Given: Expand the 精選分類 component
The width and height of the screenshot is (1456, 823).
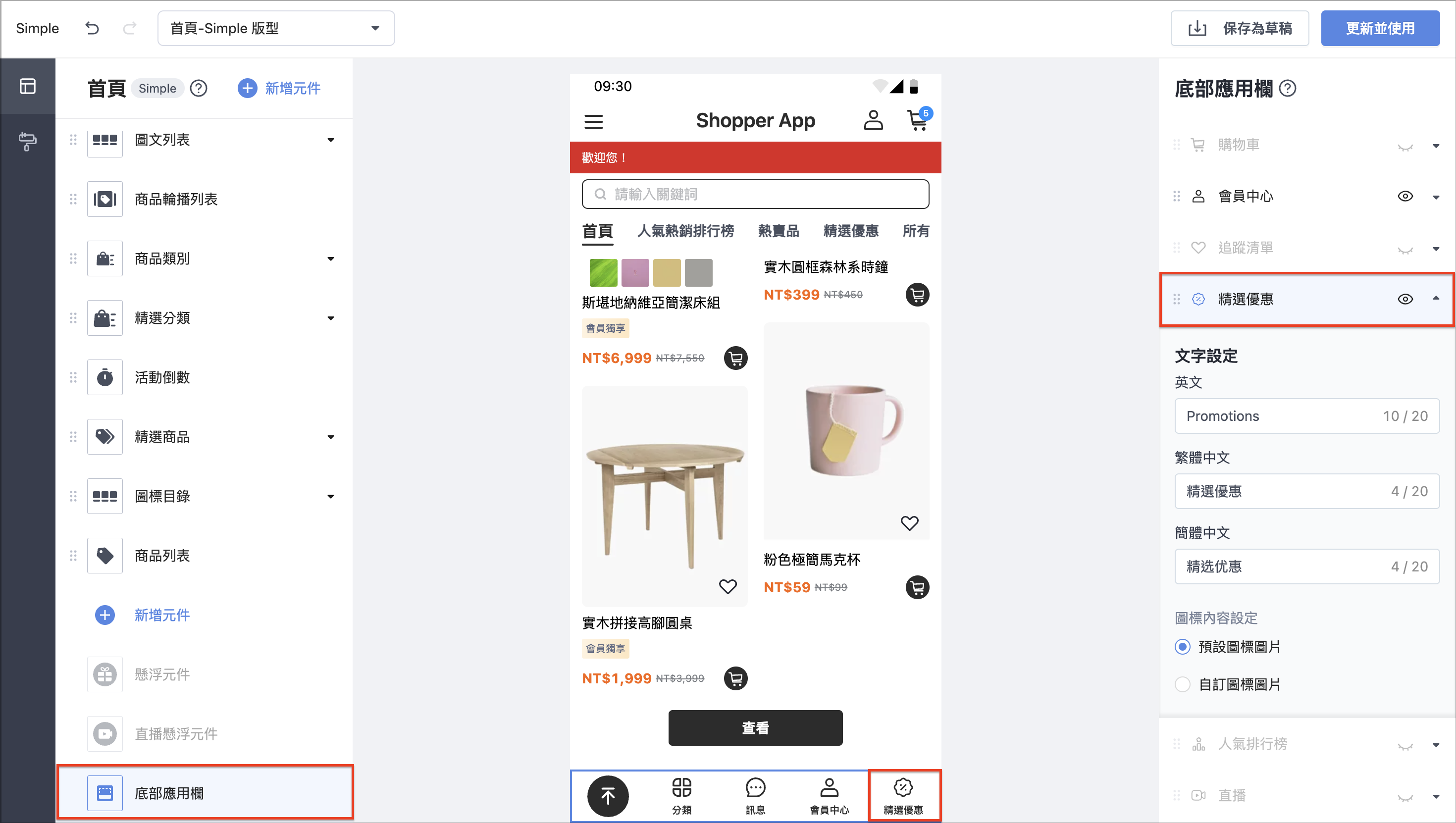Looking at the screenshot, I should coord(331,318).
